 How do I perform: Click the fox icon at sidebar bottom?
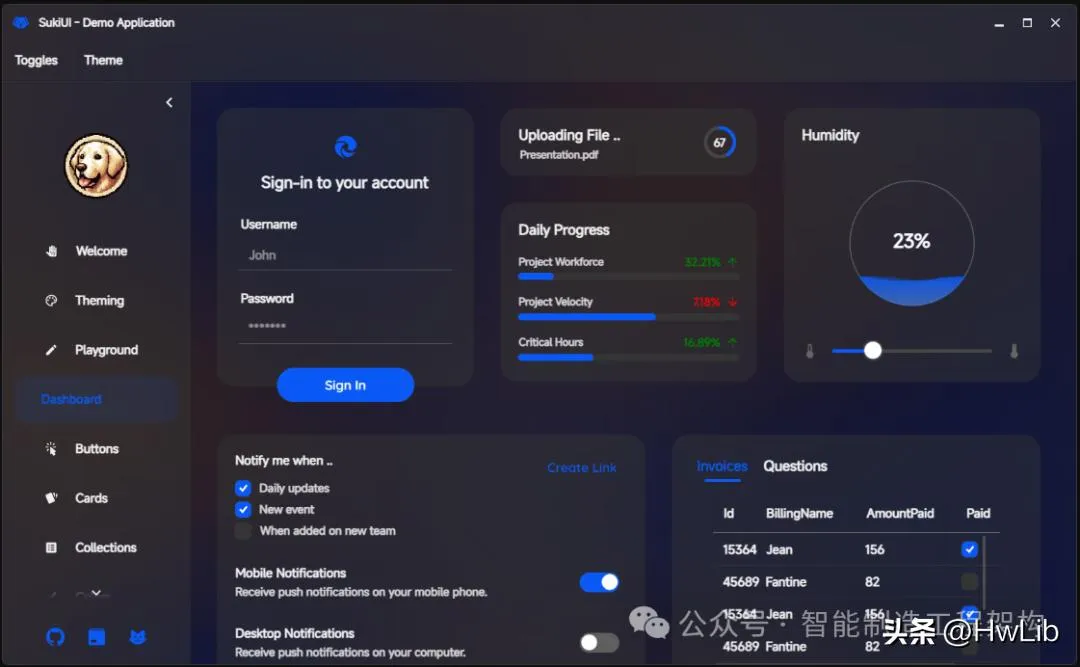138,637
